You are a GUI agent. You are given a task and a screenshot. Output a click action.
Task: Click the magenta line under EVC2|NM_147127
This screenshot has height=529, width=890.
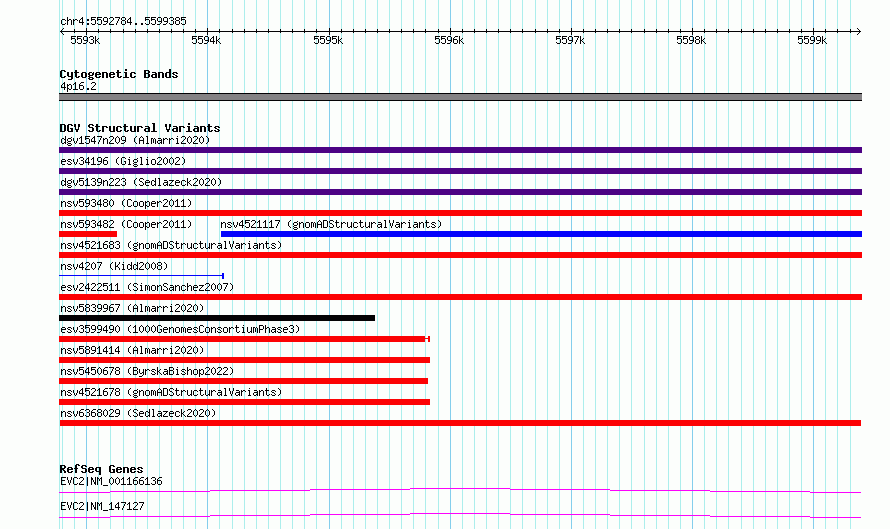[x=460, y=515]
